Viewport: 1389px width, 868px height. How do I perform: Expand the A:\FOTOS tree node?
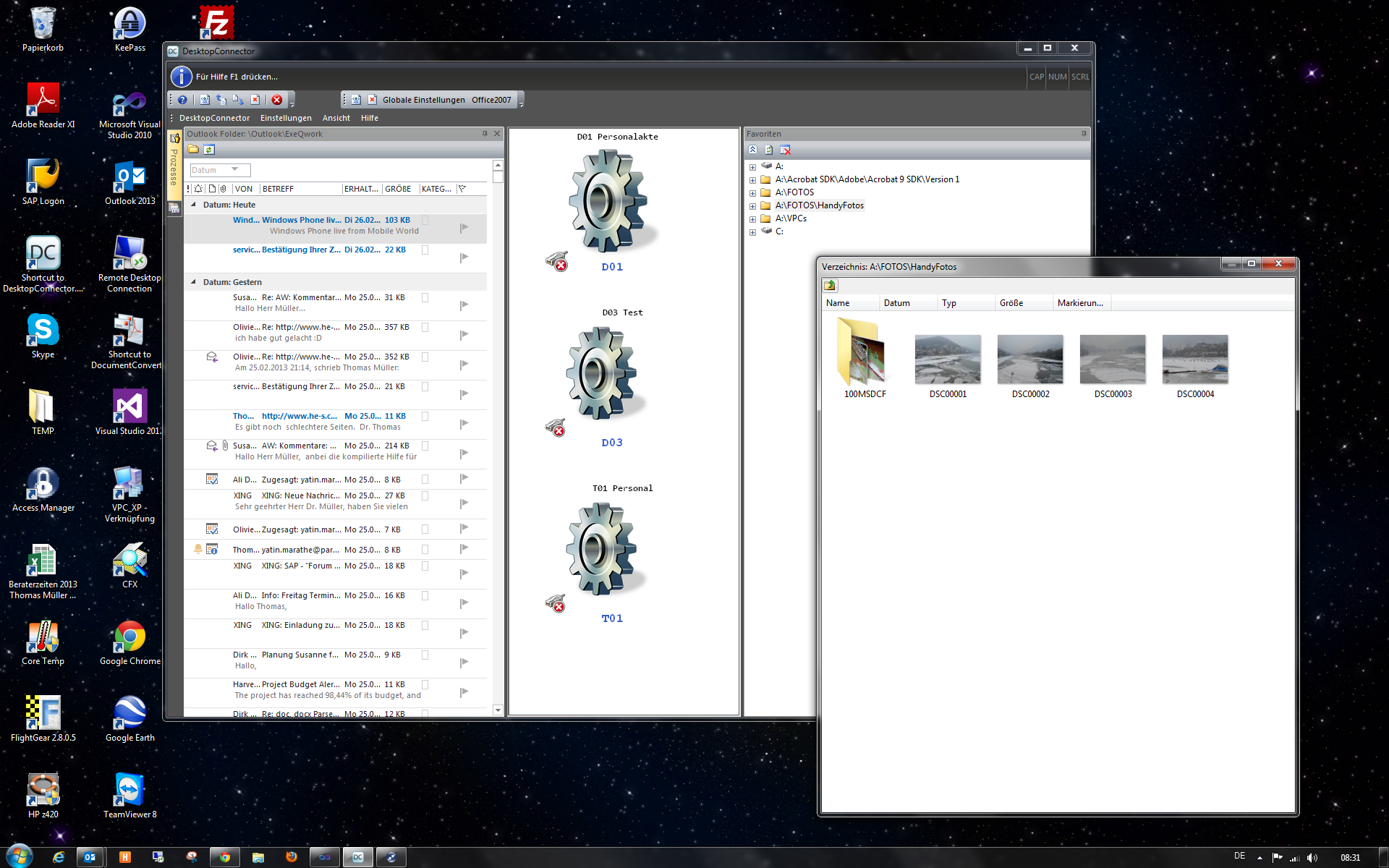[x=752, y=193]
